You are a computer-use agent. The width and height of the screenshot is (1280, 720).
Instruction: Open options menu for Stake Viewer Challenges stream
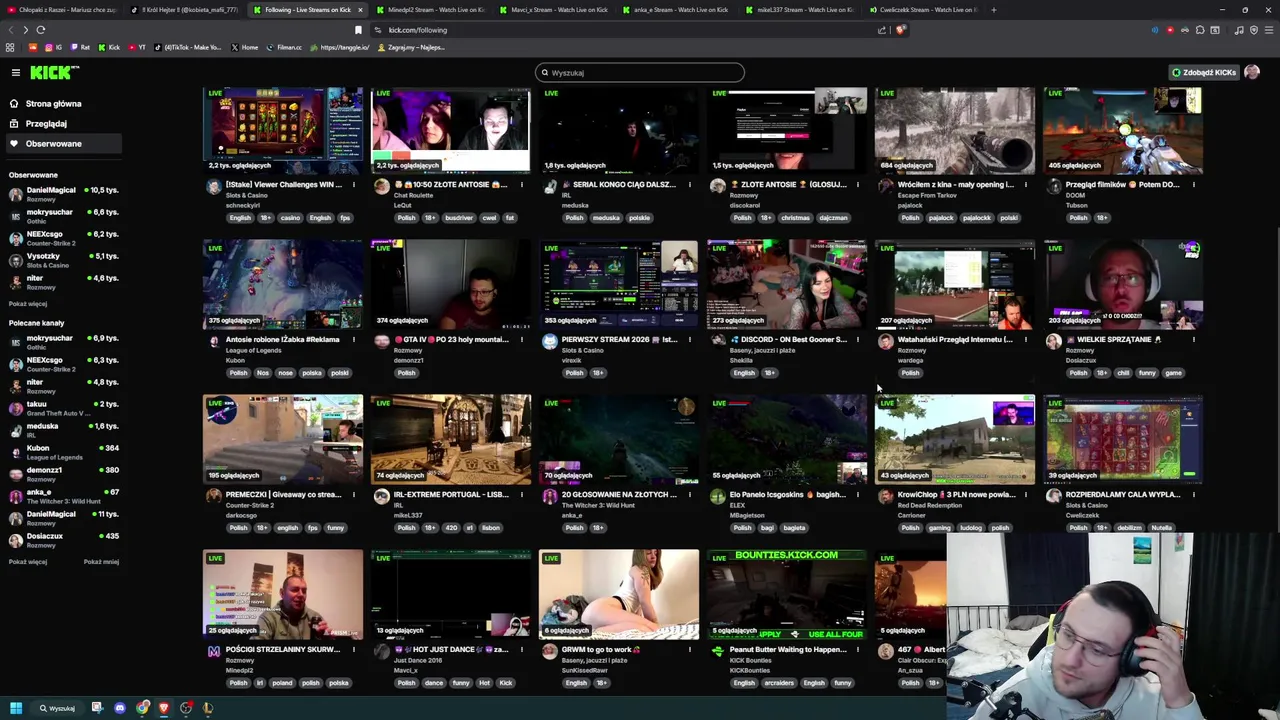coord(353,184)
